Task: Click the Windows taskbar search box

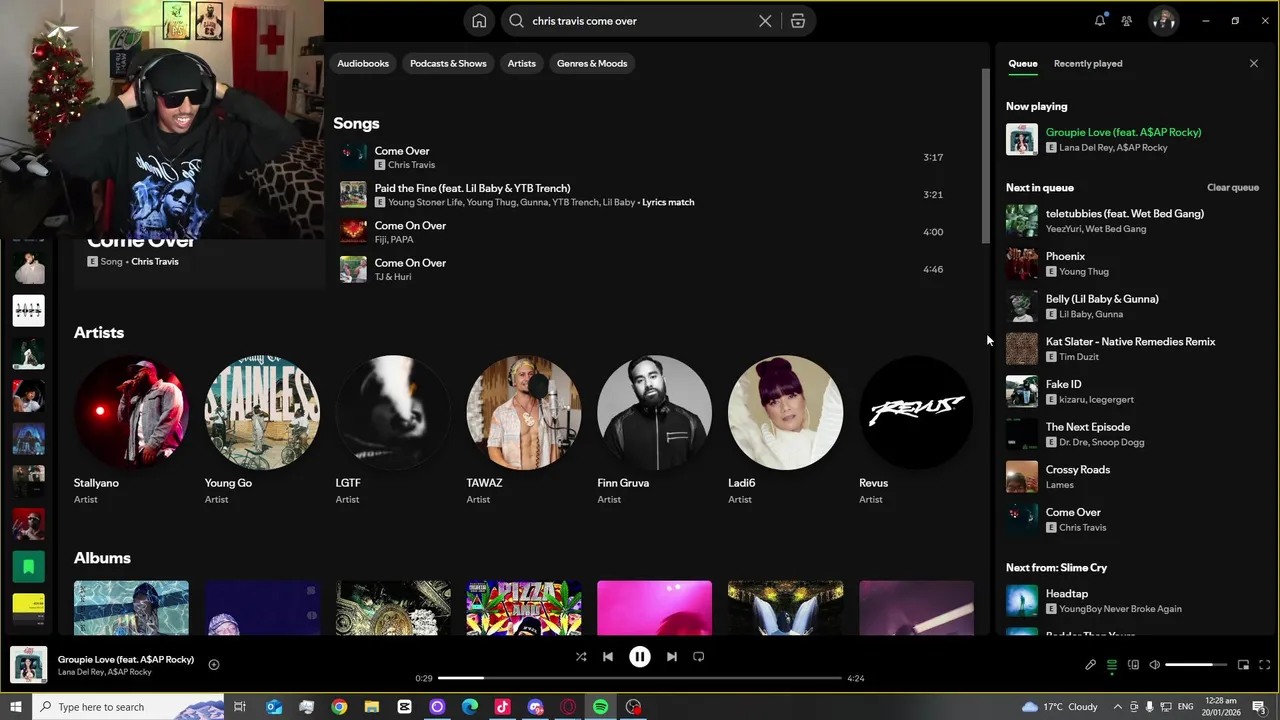Action: (x=127, y=707)
